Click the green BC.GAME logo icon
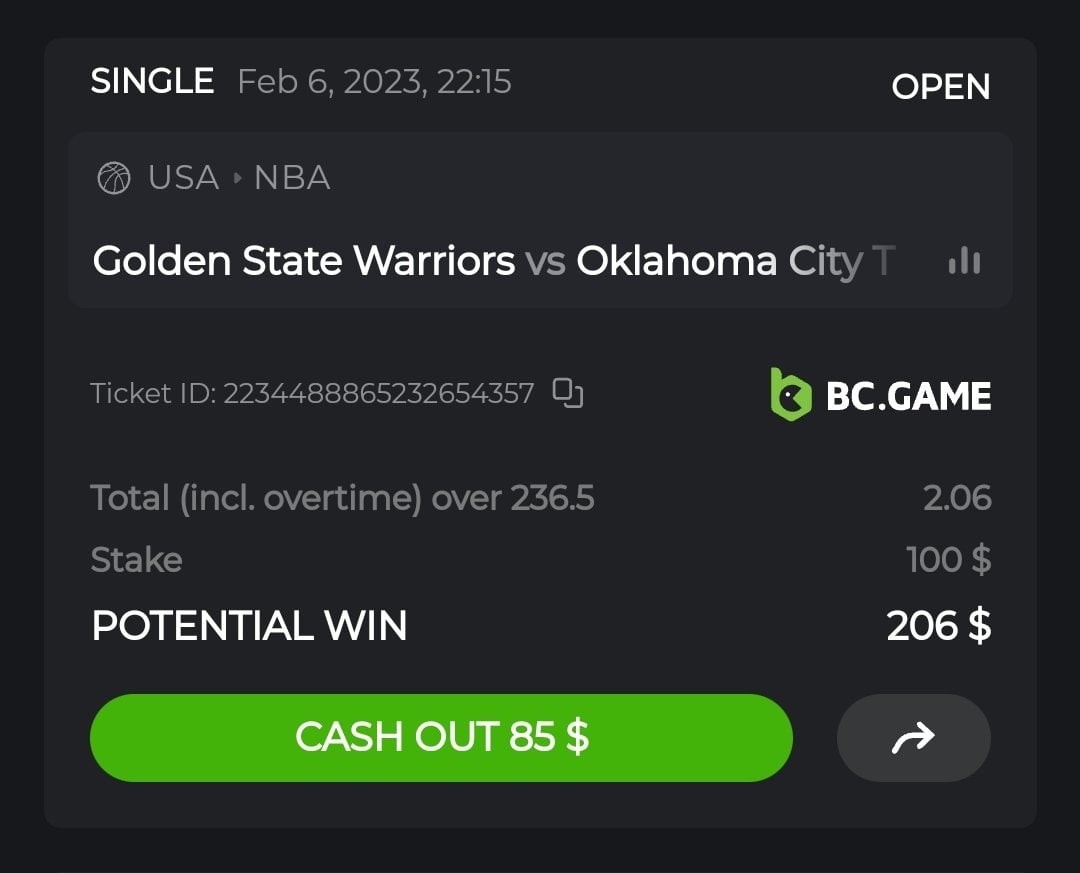This screenshot has width=1080, height=873. (790, 395)
